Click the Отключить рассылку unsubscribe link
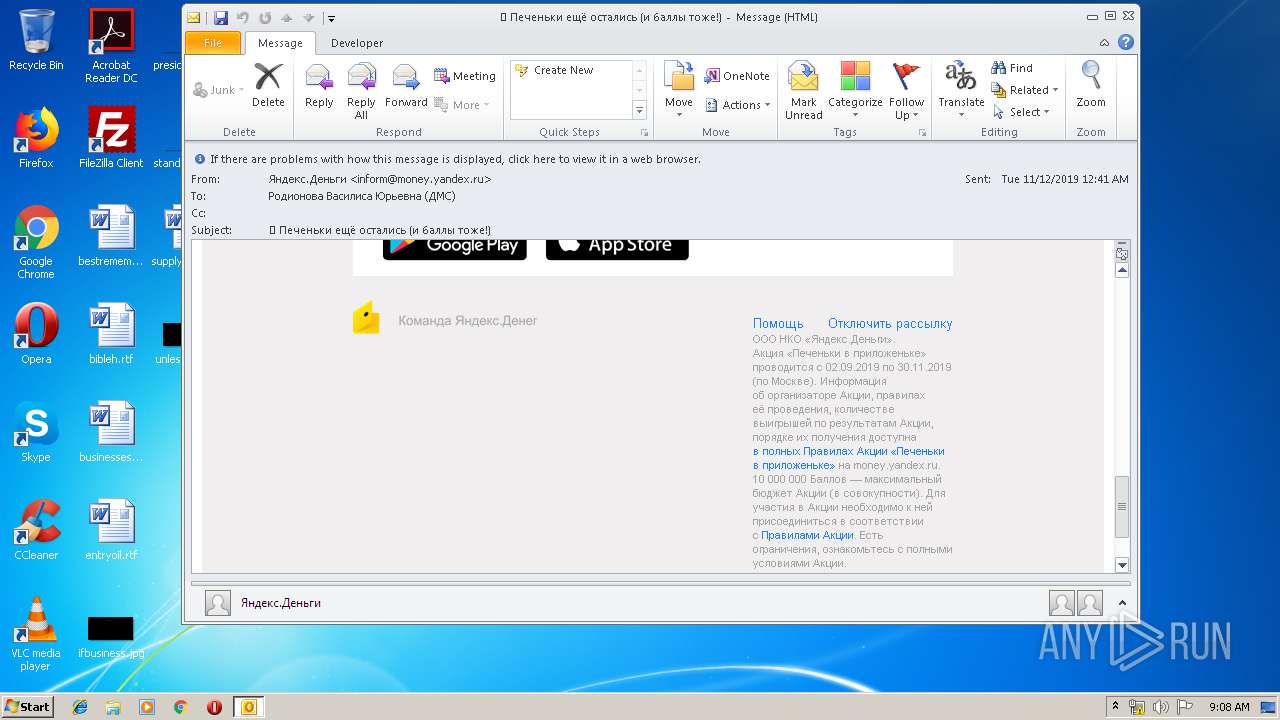 890,324
